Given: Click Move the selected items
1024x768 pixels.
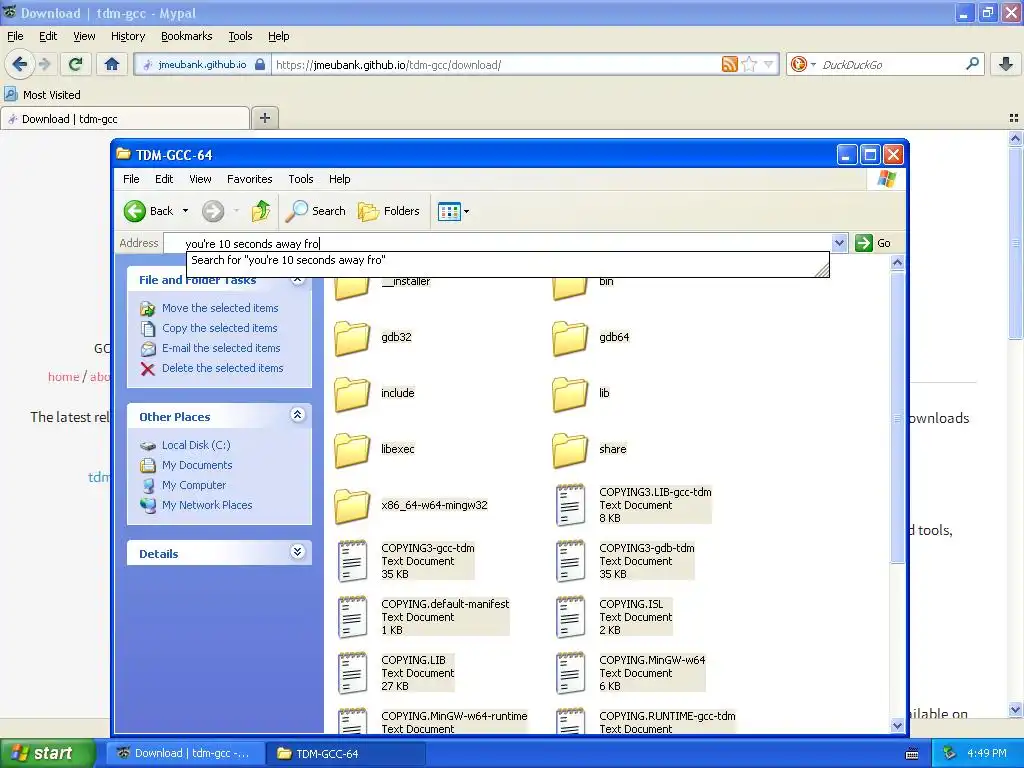Looking at the screenshot, I should click(x=220, y=308).
